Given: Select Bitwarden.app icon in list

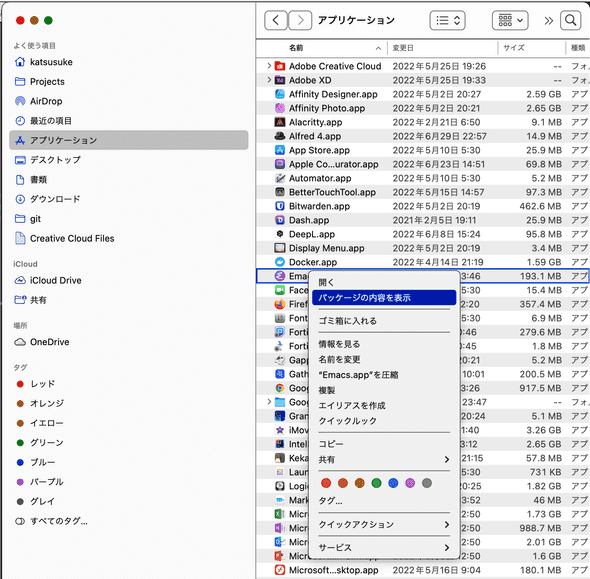Looking at the screenshot, I should pos(280,206).
